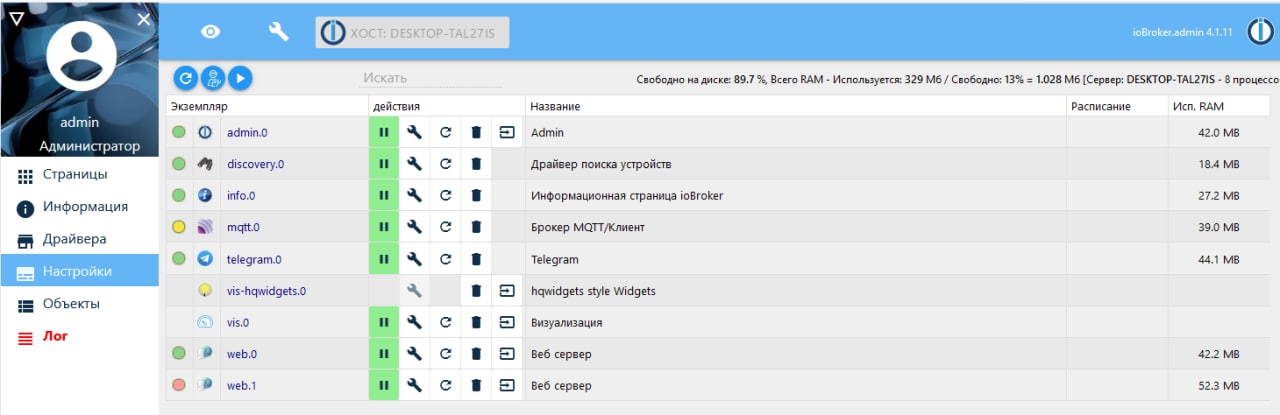The width and height of the screenshot is (1280, 415).
Task: Open wrench settings for vis-hqwidgets.0
Action: click(x=414, y=291)
